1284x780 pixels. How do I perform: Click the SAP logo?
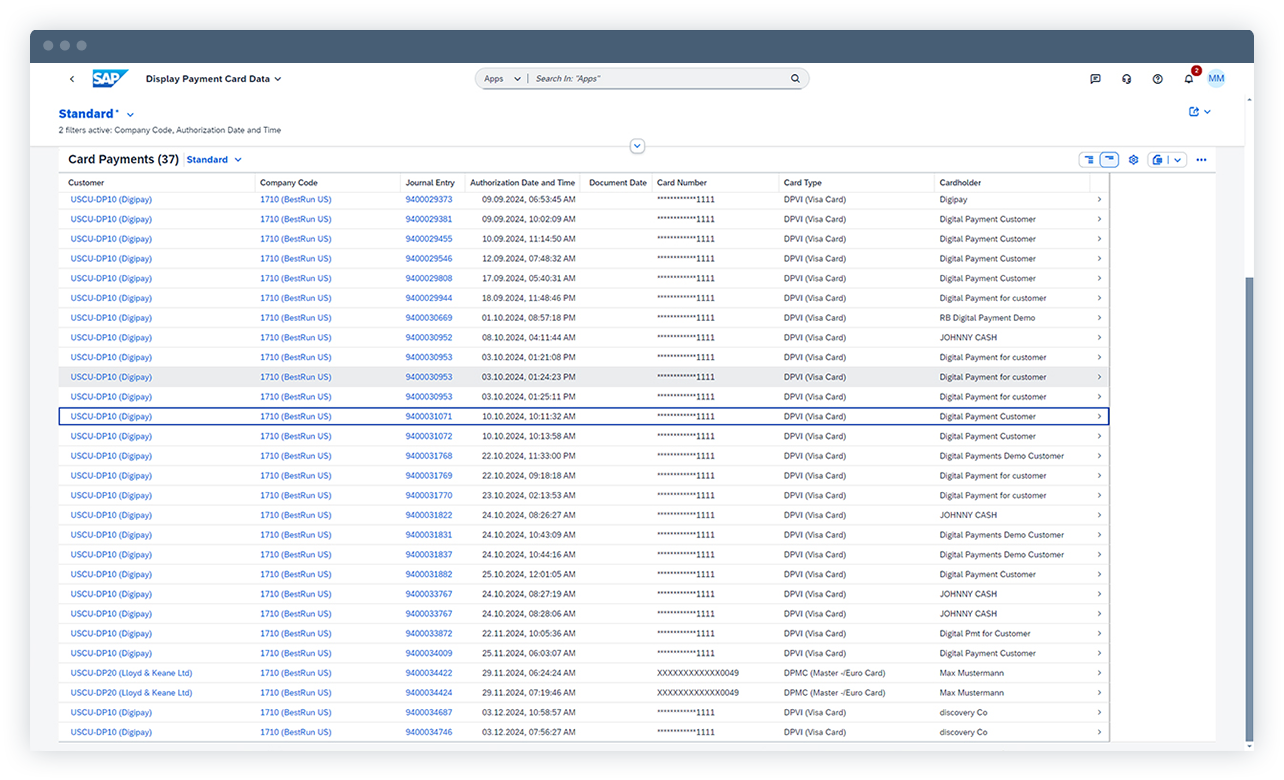pyautogui.click(x=109, y=79)
